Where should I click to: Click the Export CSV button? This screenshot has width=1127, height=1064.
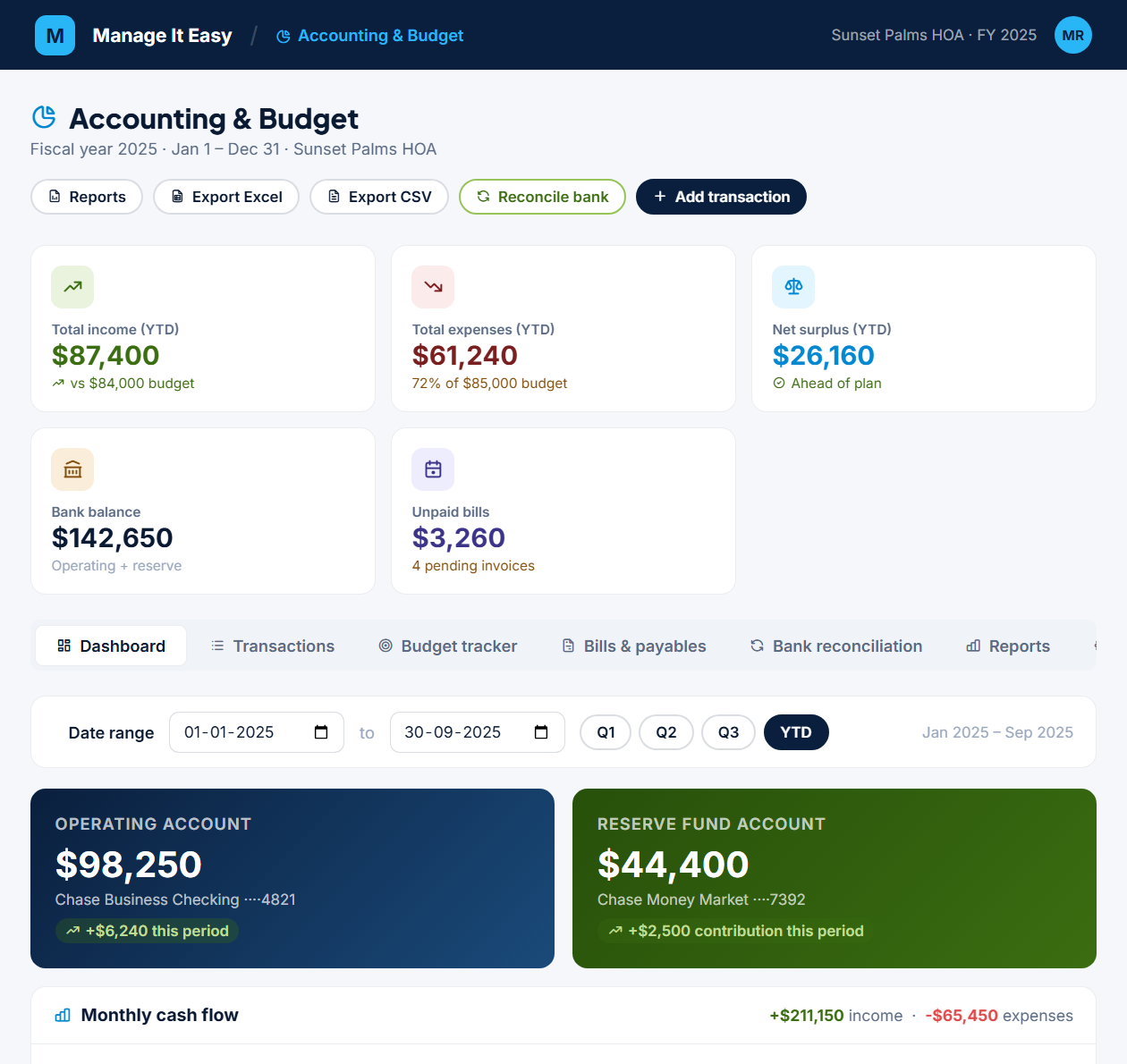click(379, 197)
